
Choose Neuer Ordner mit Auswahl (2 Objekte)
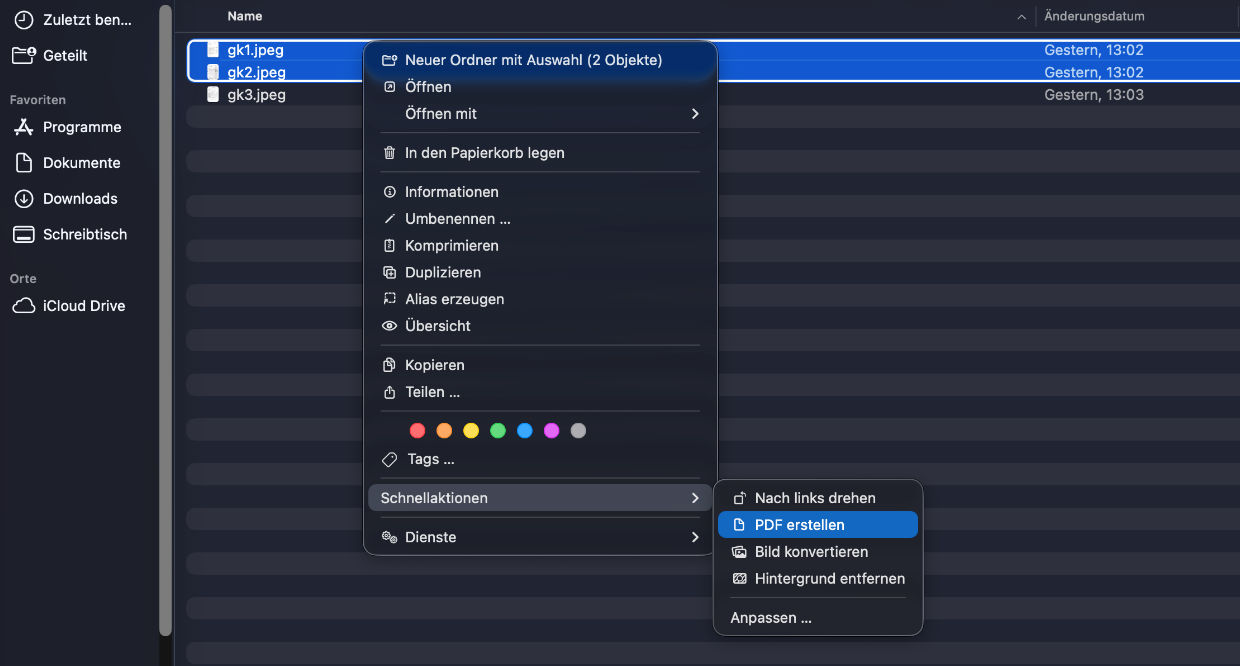click(x=533, y=60)
